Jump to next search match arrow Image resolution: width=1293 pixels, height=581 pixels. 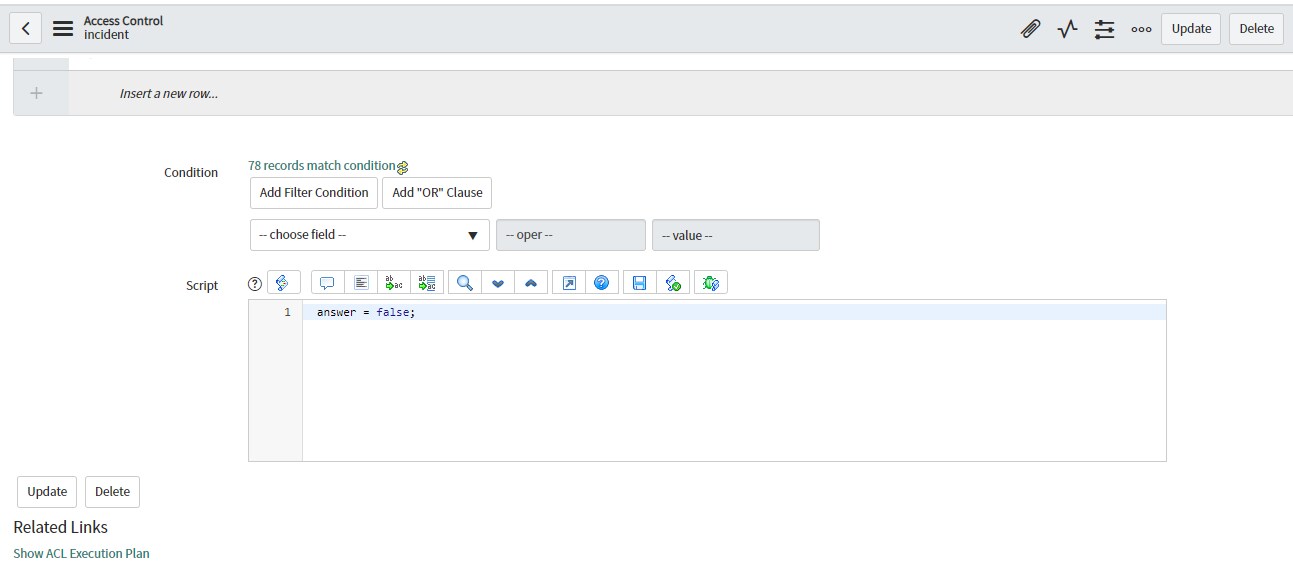coord(498,283)
